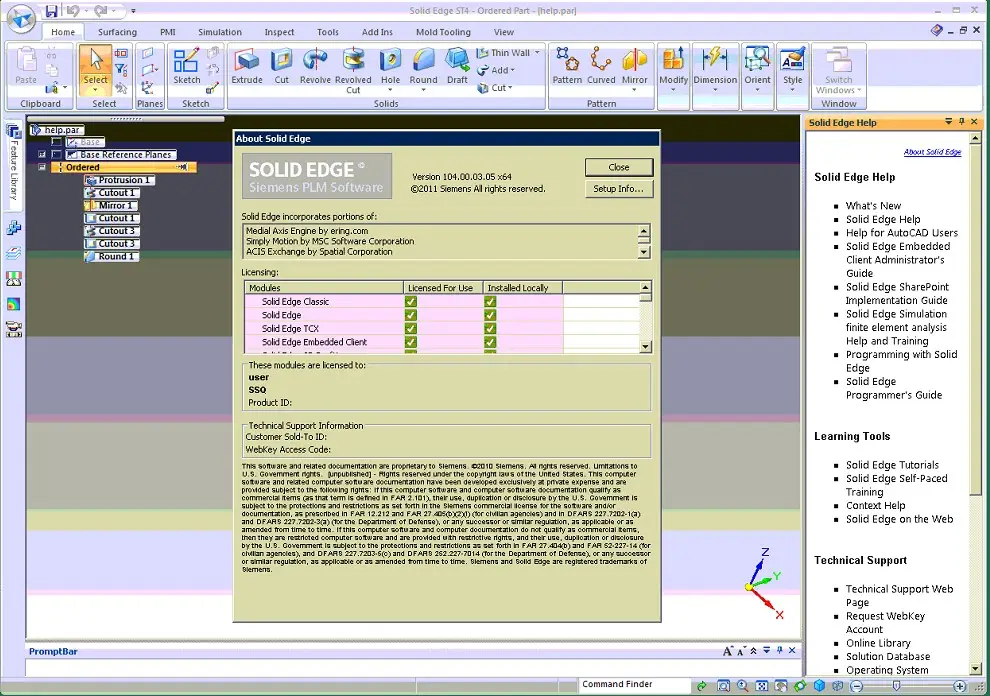Click Close in About Solid Edge dialog
The image size is (990, 696).
click(619, 167)
